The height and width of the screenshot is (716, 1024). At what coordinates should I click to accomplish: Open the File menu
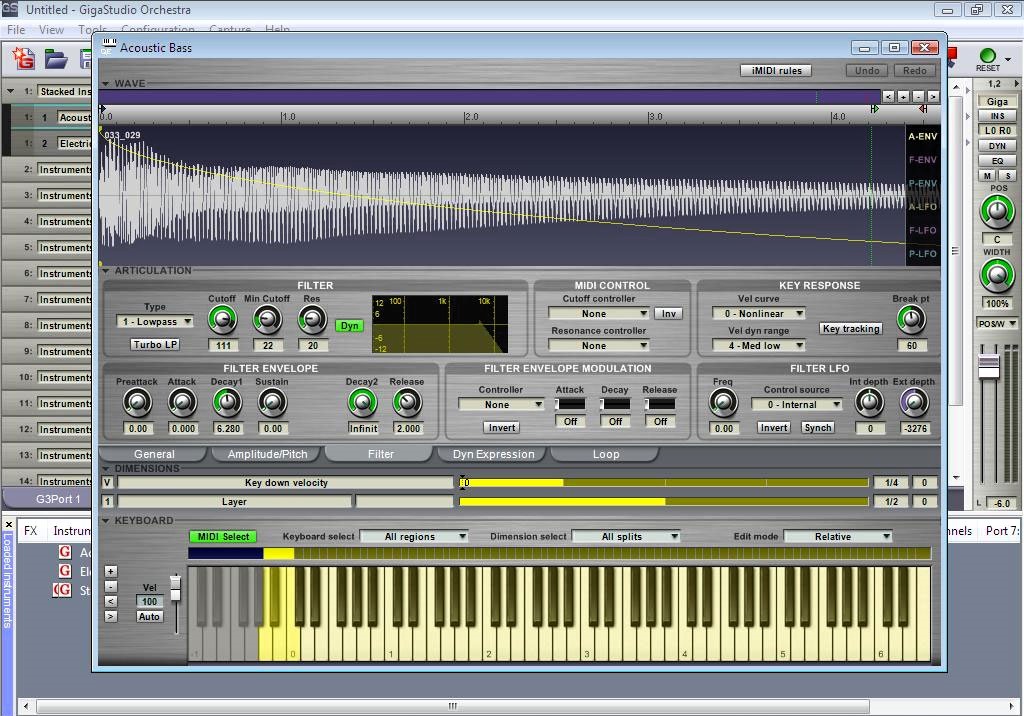[x=16, y=30]
